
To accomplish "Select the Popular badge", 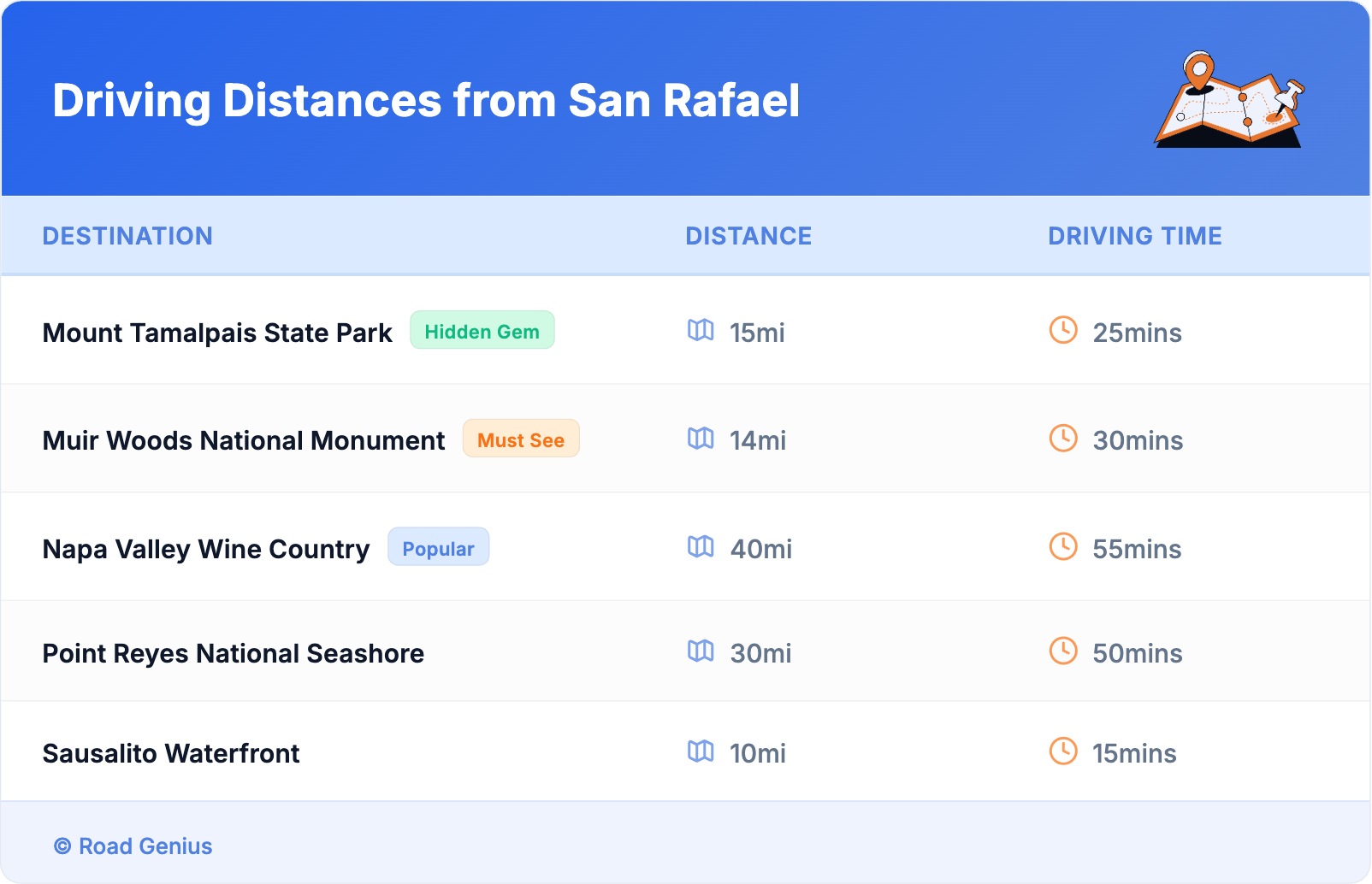I will coord(438,548).
